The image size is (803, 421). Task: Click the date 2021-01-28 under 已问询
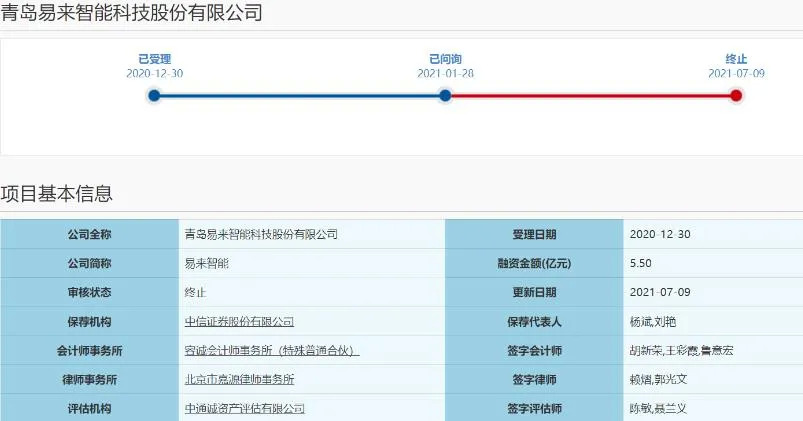[445, 74]
